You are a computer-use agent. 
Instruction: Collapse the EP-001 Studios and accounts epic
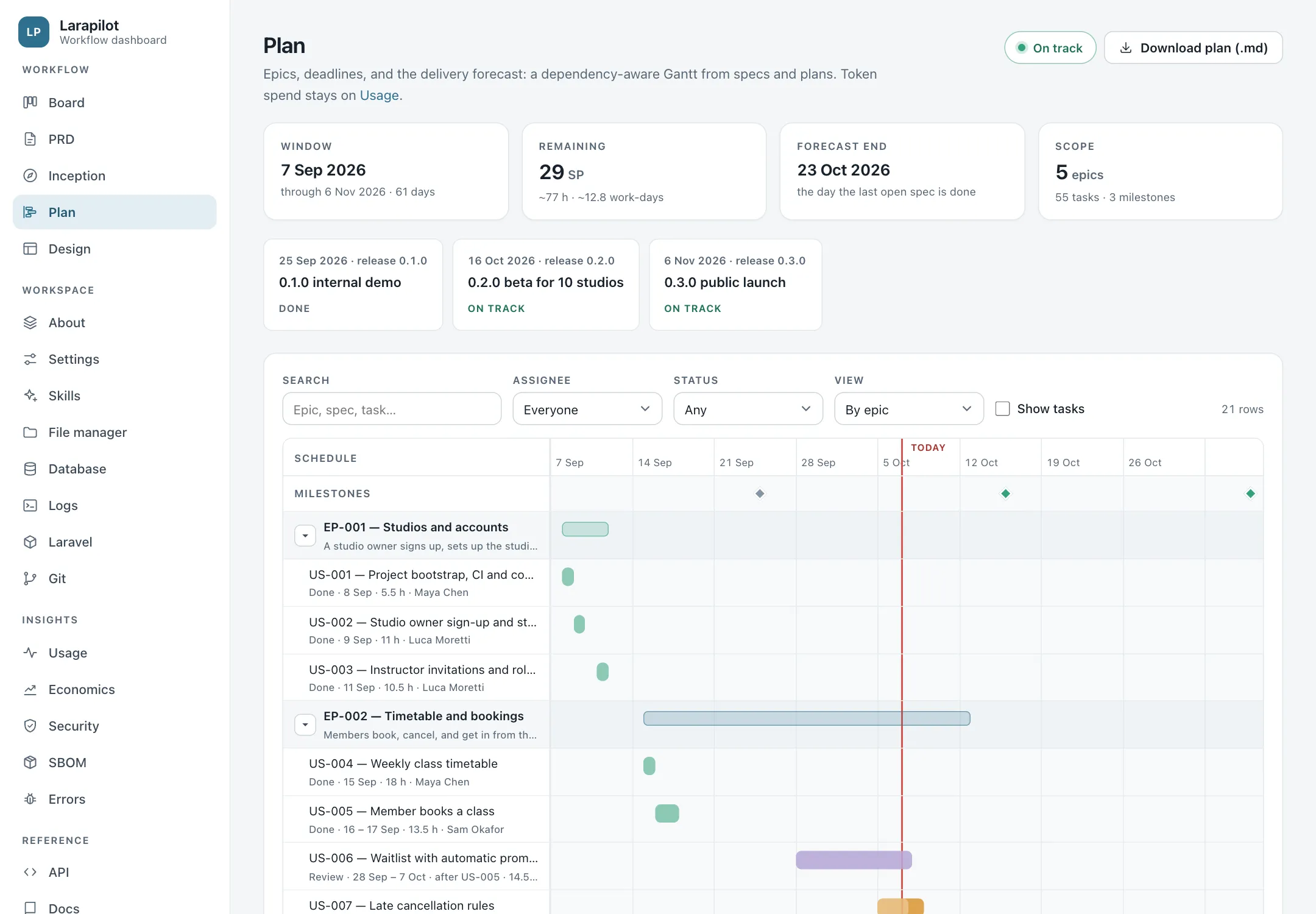pos(305,536)
